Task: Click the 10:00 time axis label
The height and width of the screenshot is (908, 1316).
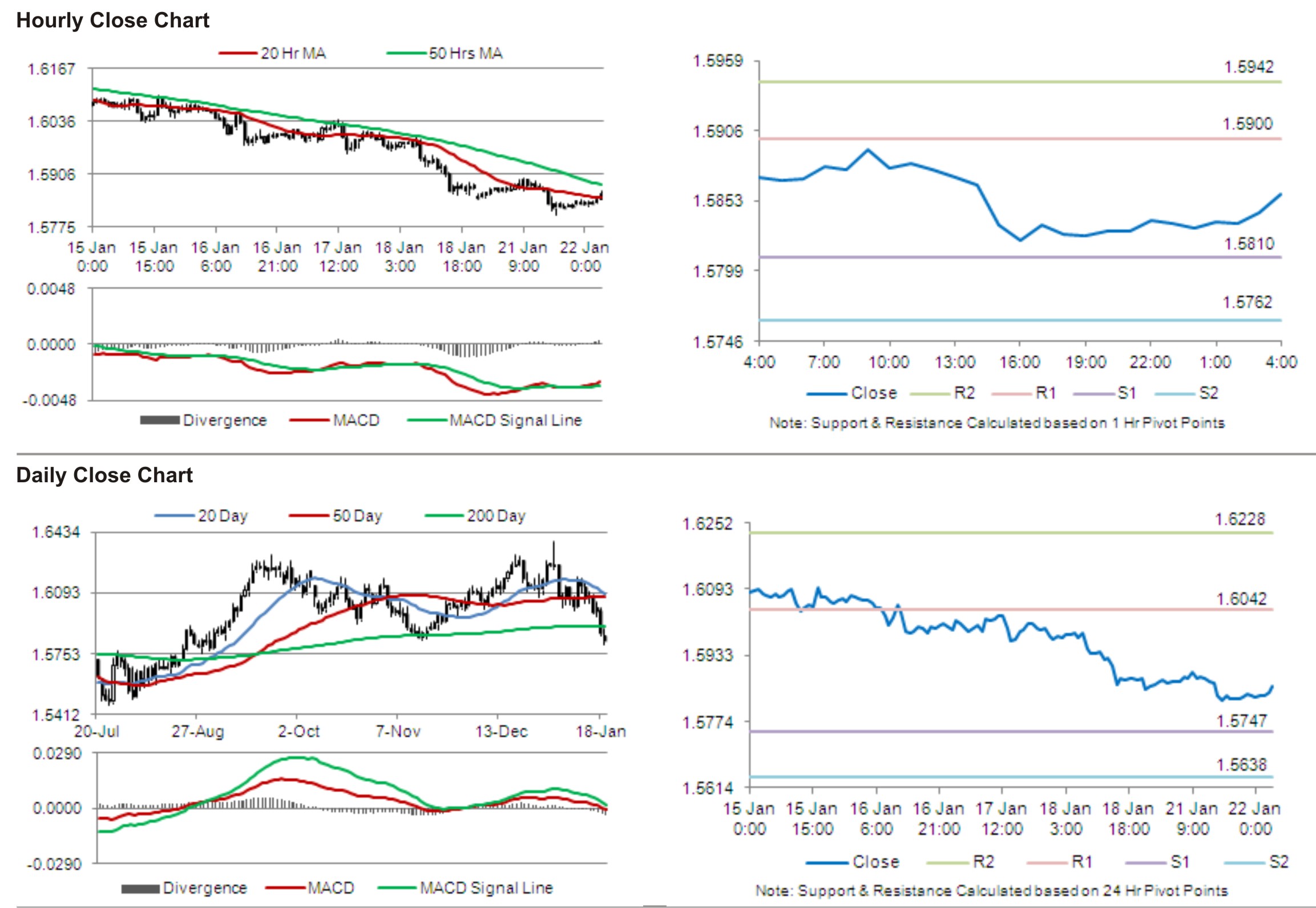Action: point(889,362)
